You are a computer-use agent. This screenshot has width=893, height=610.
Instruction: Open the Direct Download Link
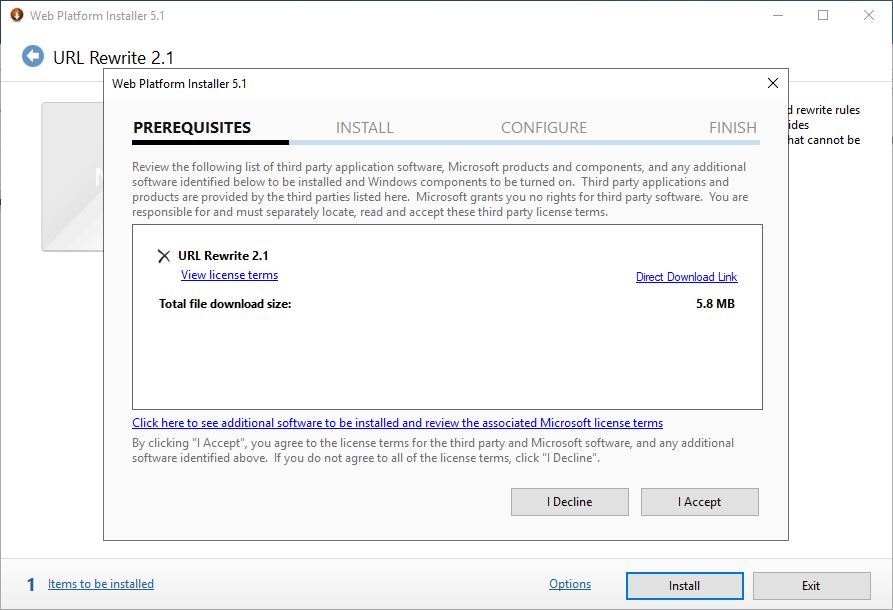click(x=686, y=277)
